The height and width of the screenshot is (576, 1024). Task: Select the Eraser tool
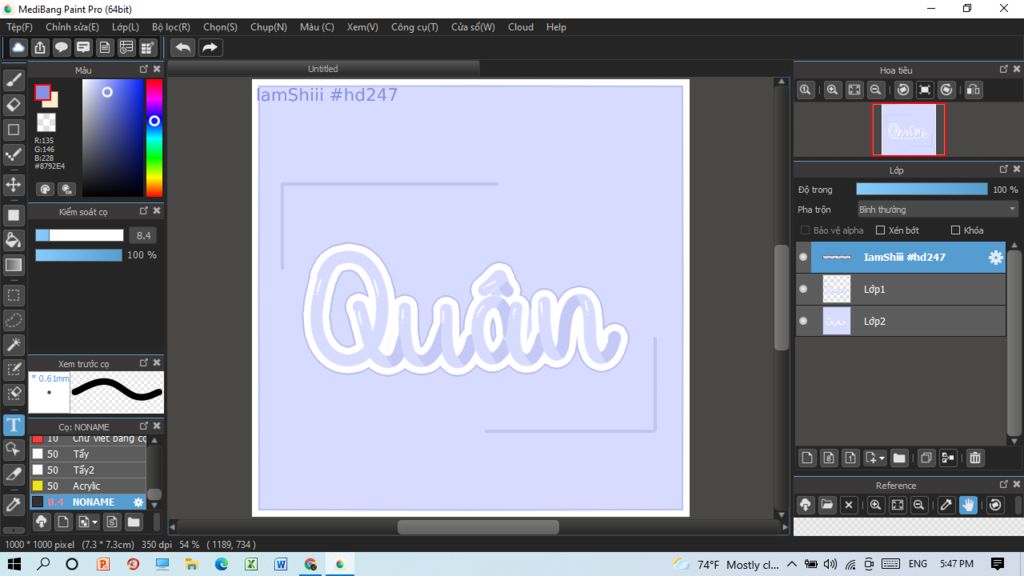coord(13,104)
